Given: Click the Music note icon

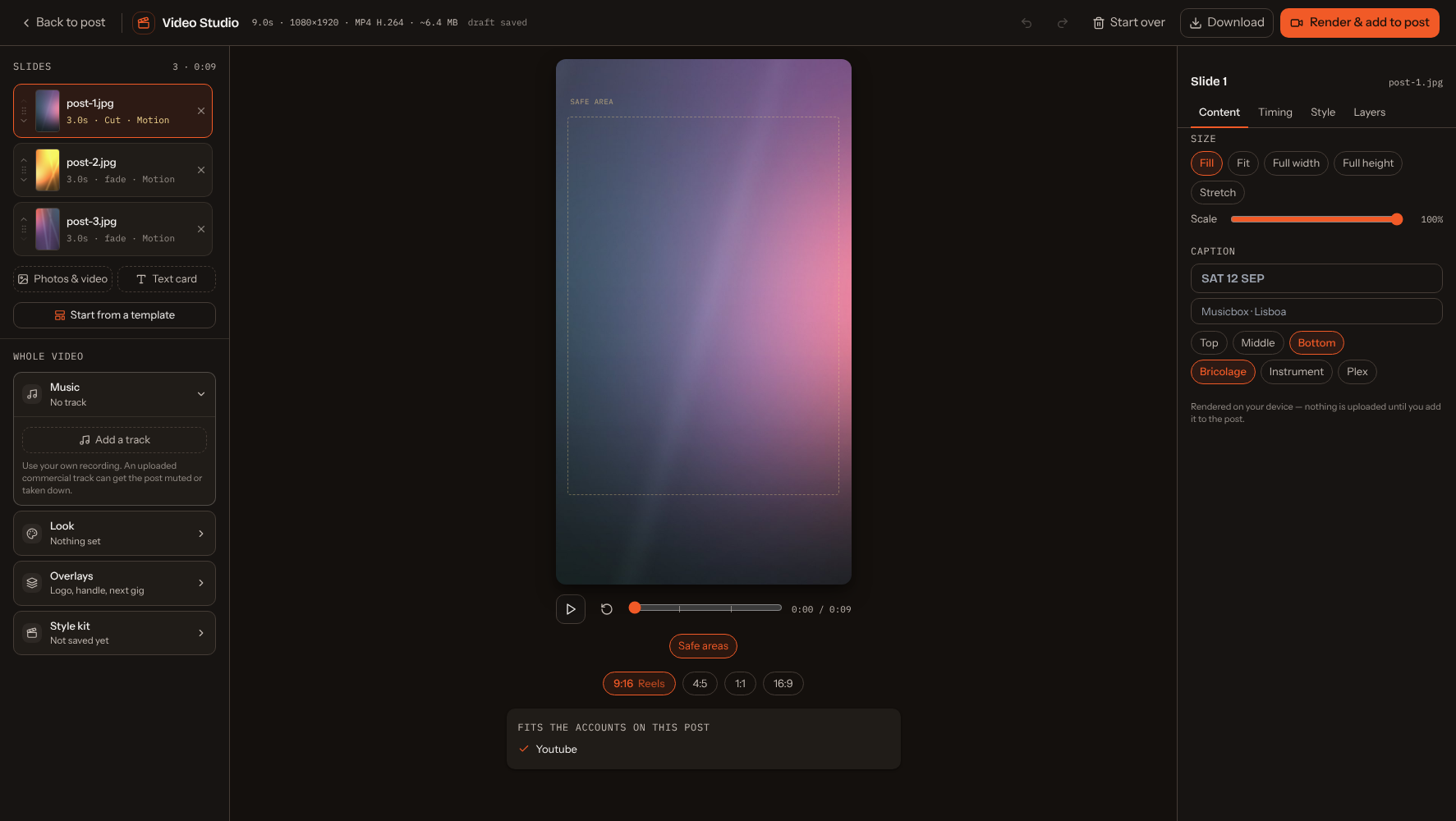Looking at the screenshot, I should (x=32, y=394).
